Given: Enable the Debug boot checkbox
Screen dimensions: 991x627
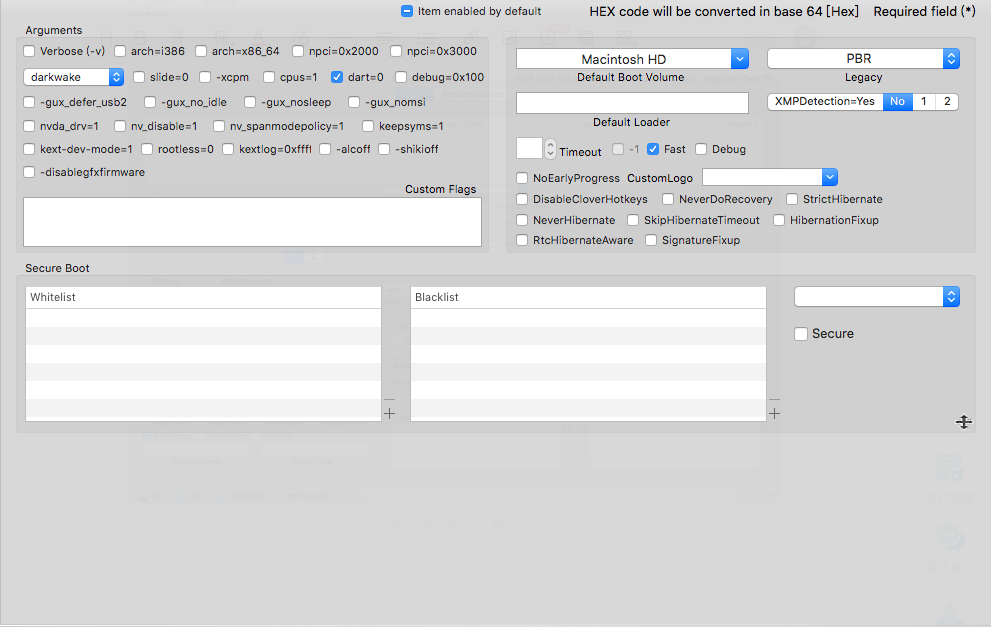Looking at the screenshot, I should (x=701, y=149).
